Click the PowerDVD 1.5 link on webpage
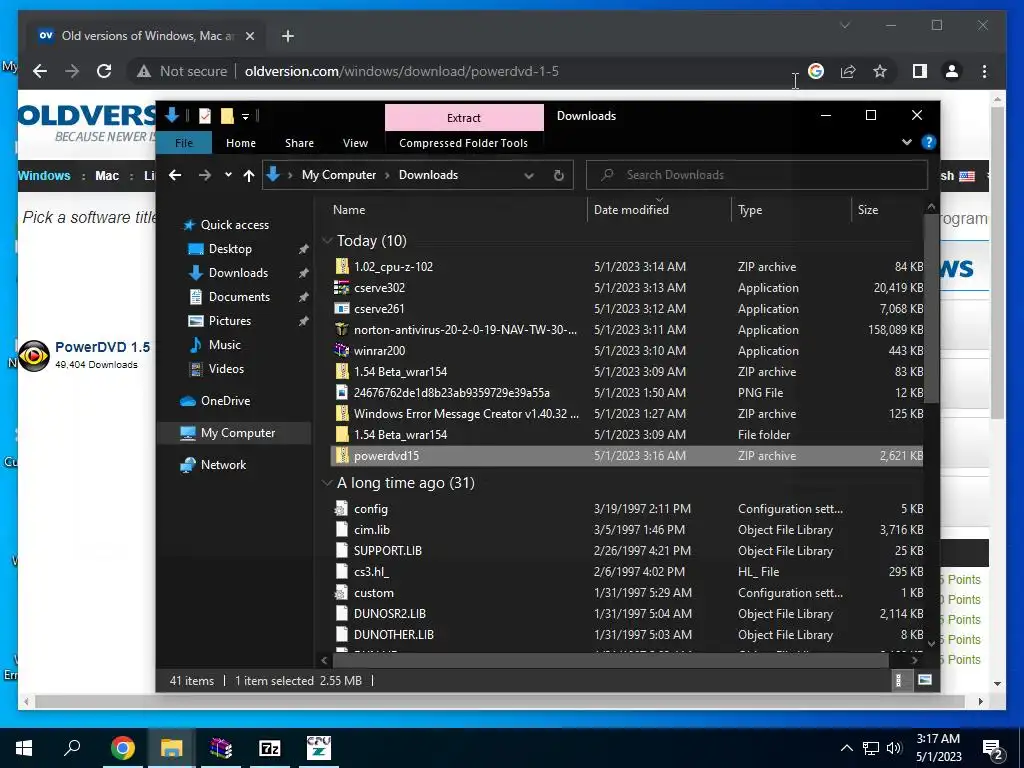The height and width of the screenshot is (768, 1024). click(x=103, y=347)
